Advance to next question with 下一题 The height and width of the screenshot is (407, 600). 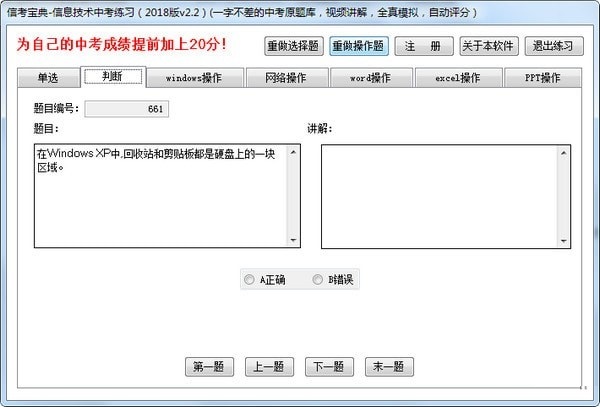point(329,367)
